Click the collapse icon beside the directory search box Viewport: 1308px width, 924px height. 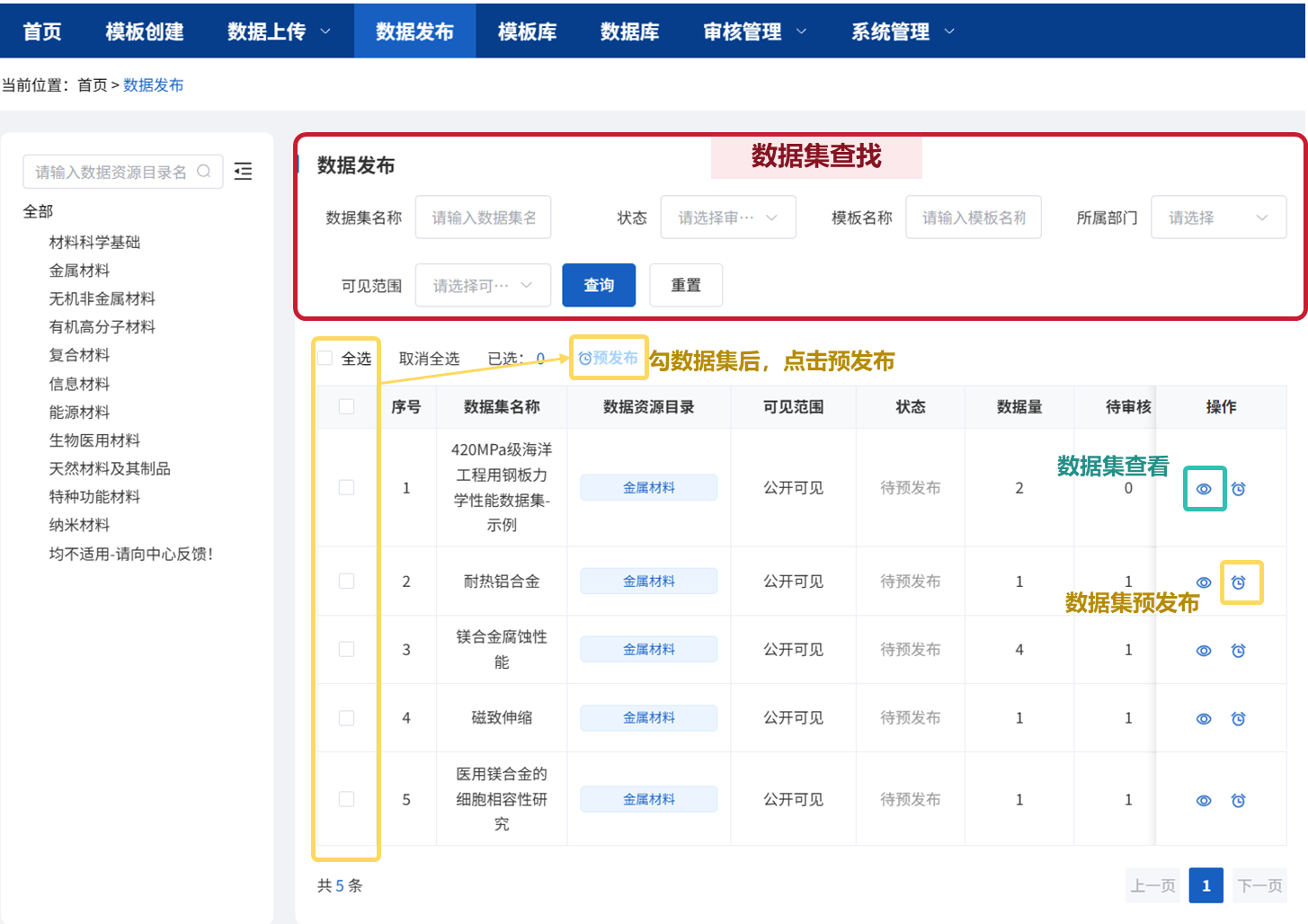click(x=242, y=172)
